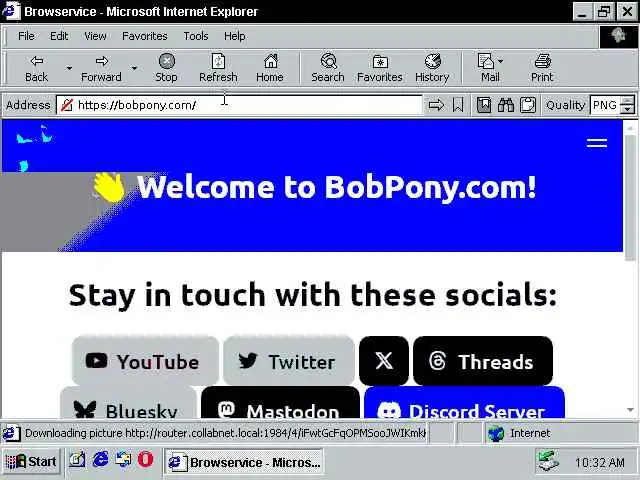Click the network tray icon
Viewport: 640px width, 480px height.
[548, 461]
